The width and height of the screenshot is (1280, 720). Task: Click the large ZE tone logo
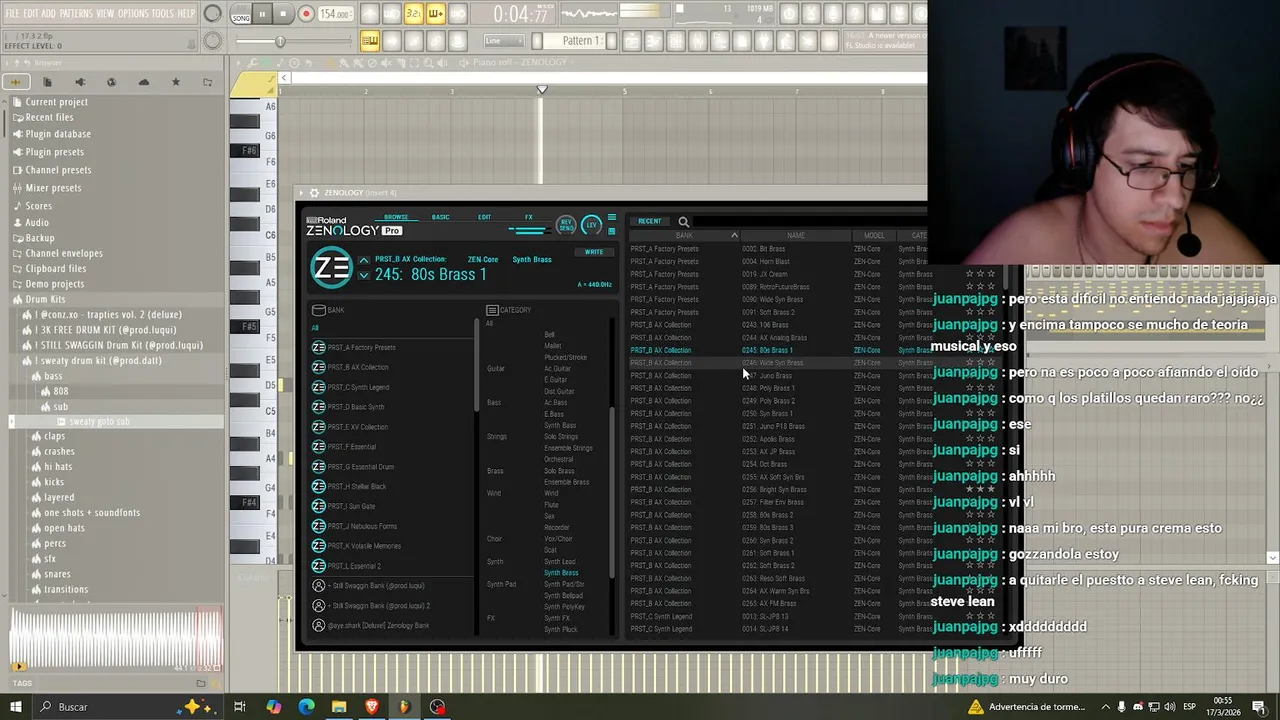332,268
